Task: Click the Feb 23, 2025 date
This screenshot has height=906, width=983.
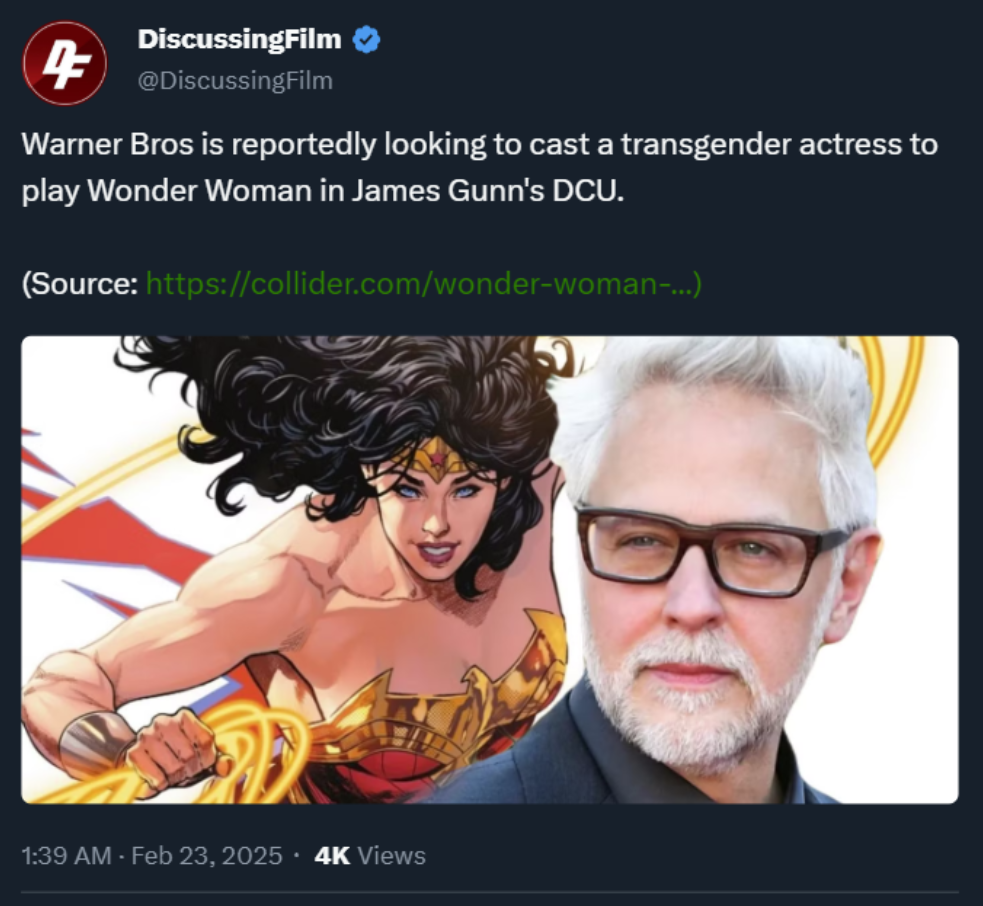Action: (x=207, y=856)
